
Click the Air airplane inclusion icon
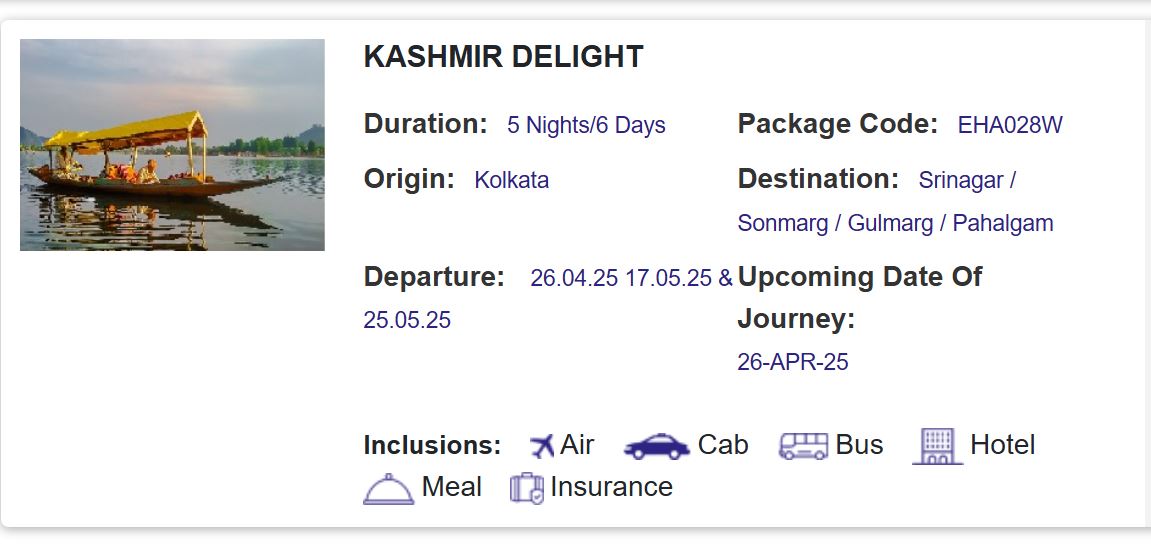point(542,446)
